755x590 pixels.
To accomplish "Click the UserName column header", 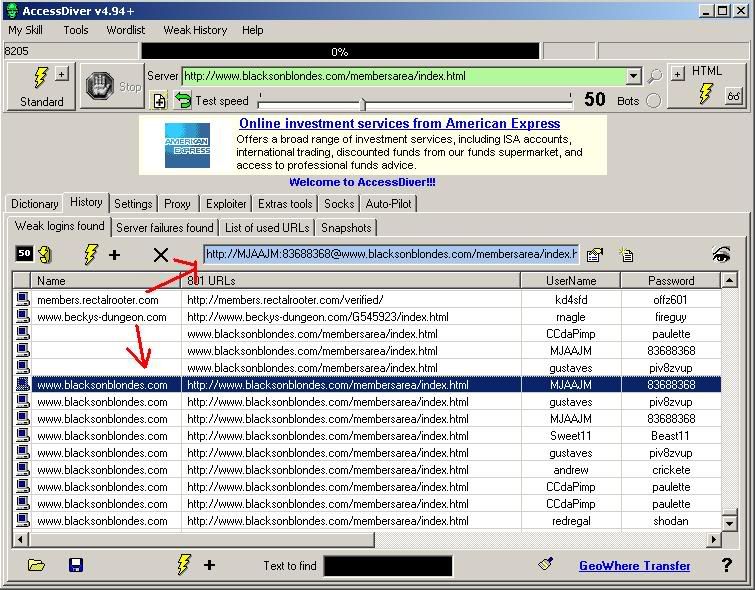I will pyautogui.click(x=571, y=280).
